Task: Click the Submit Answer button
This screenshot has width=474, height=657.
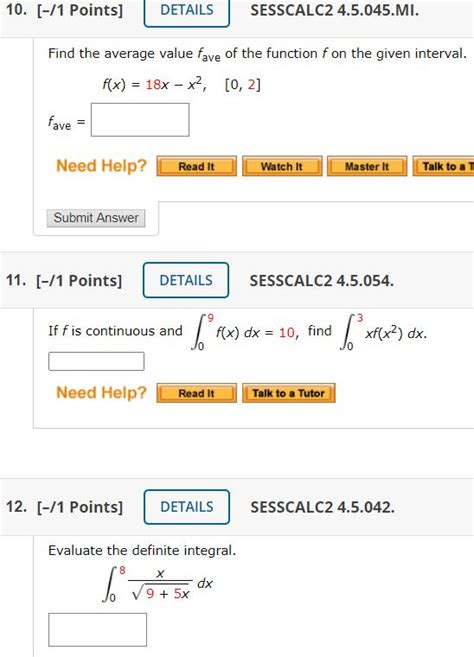Action: pos(96,218)
